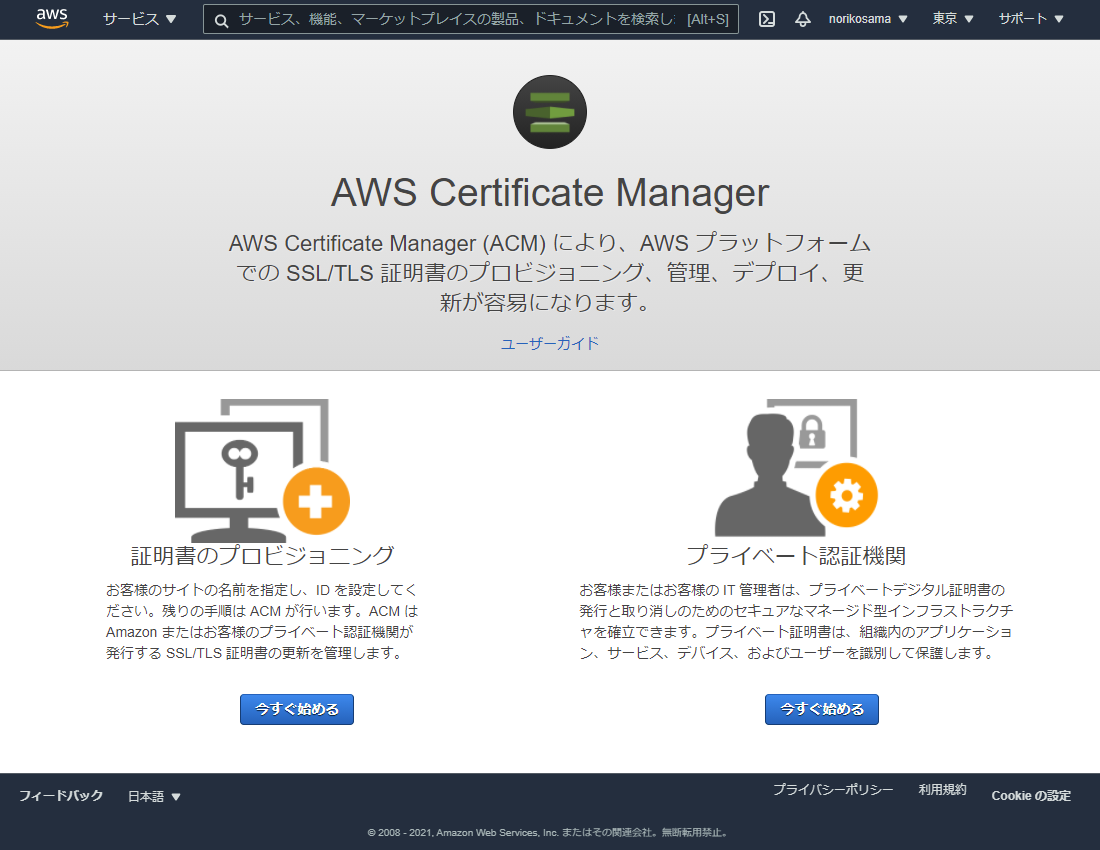Click 今すぐ始める under プライベート認証機関
Viewport: 1100px width, 850px height.
pos(821,709)
